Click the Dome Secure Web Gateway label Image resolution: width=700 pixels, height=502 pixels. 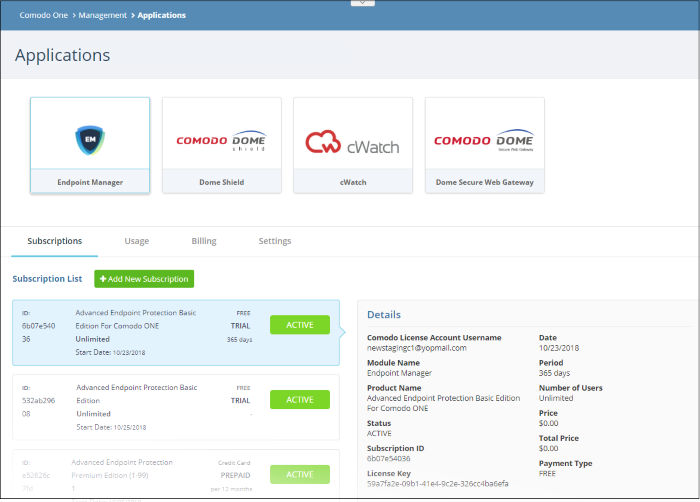point(484,182)
